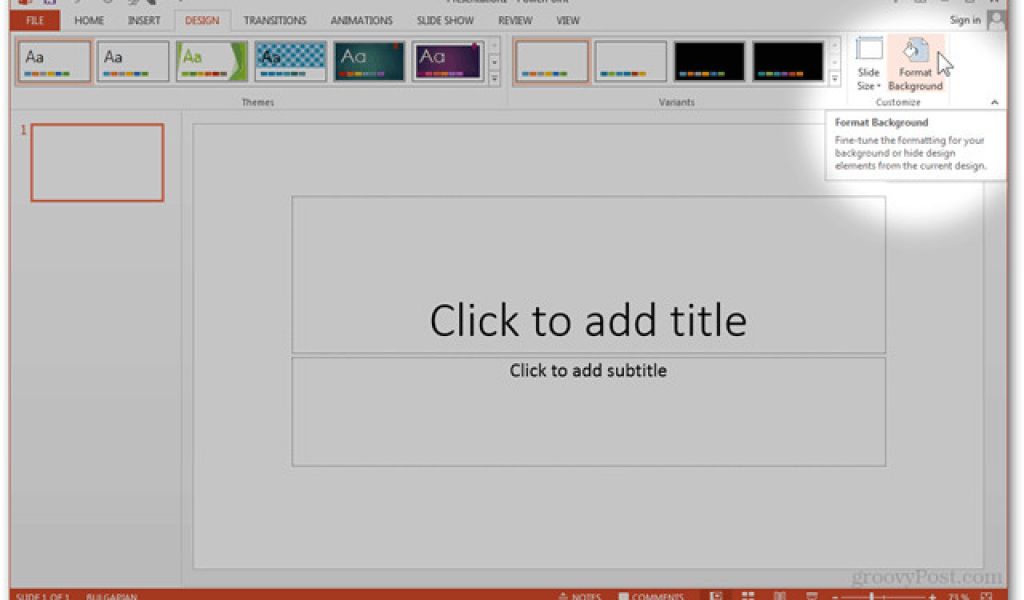This screenshot has height=600, width=1024.
Task: Open the Format Background pane
Action: coord(916,62)
